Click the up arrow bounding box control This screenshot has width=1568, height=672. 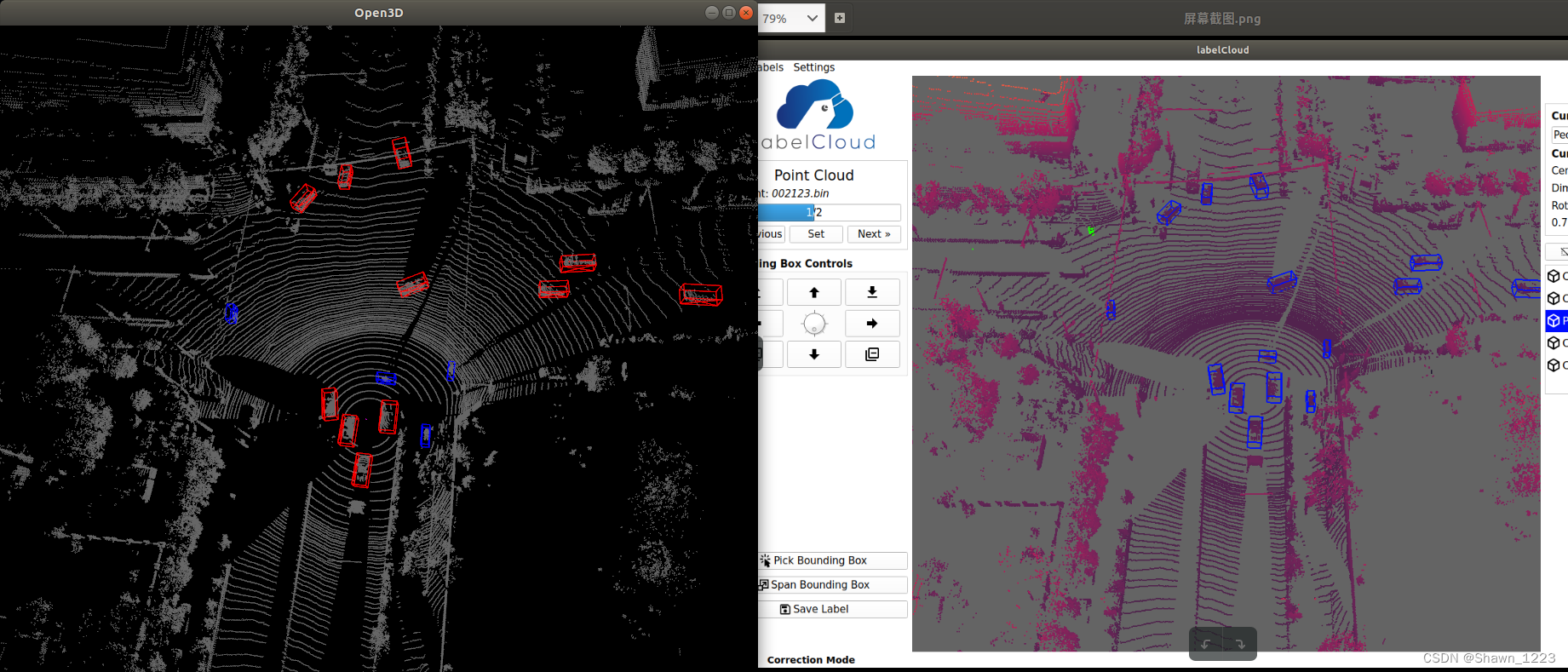pyautogui.click(x=813, y=292)
